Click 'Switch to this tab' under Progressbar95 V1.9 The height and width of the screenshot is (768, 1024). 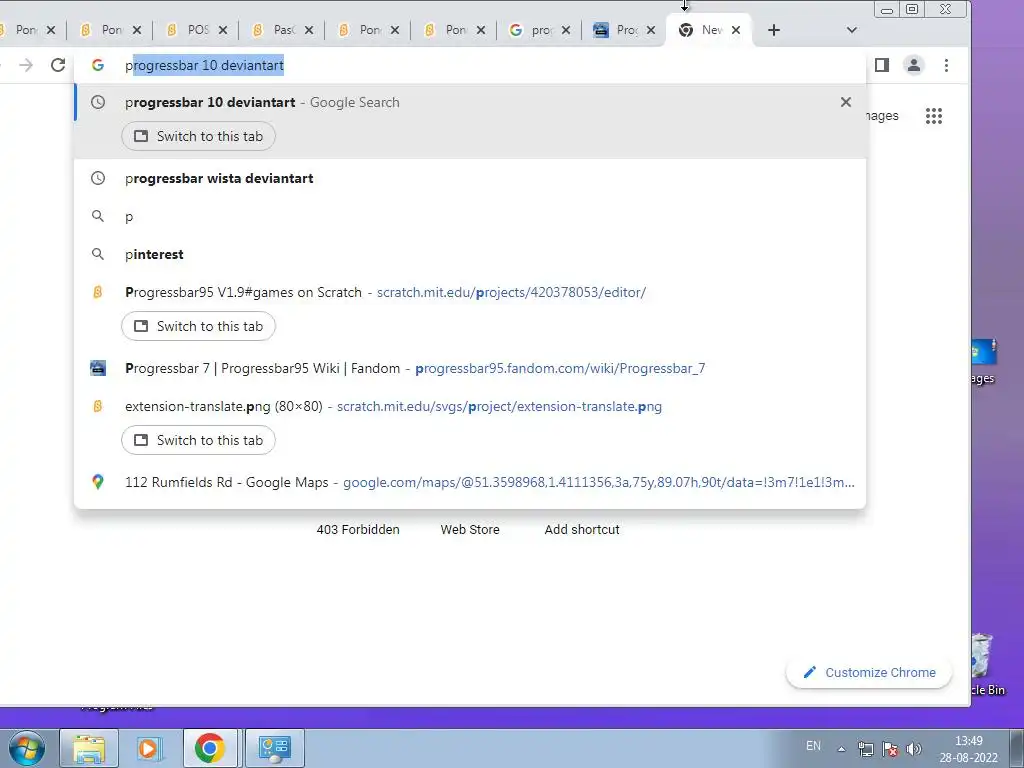(199, 327)
